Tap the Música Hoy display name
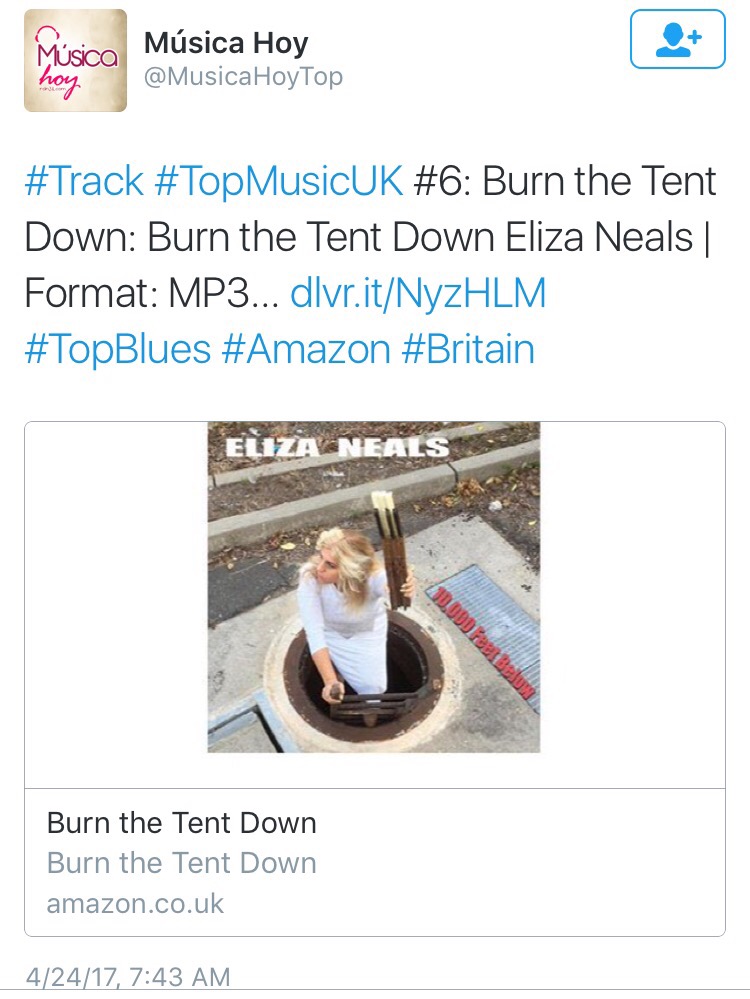 [226, 43]
